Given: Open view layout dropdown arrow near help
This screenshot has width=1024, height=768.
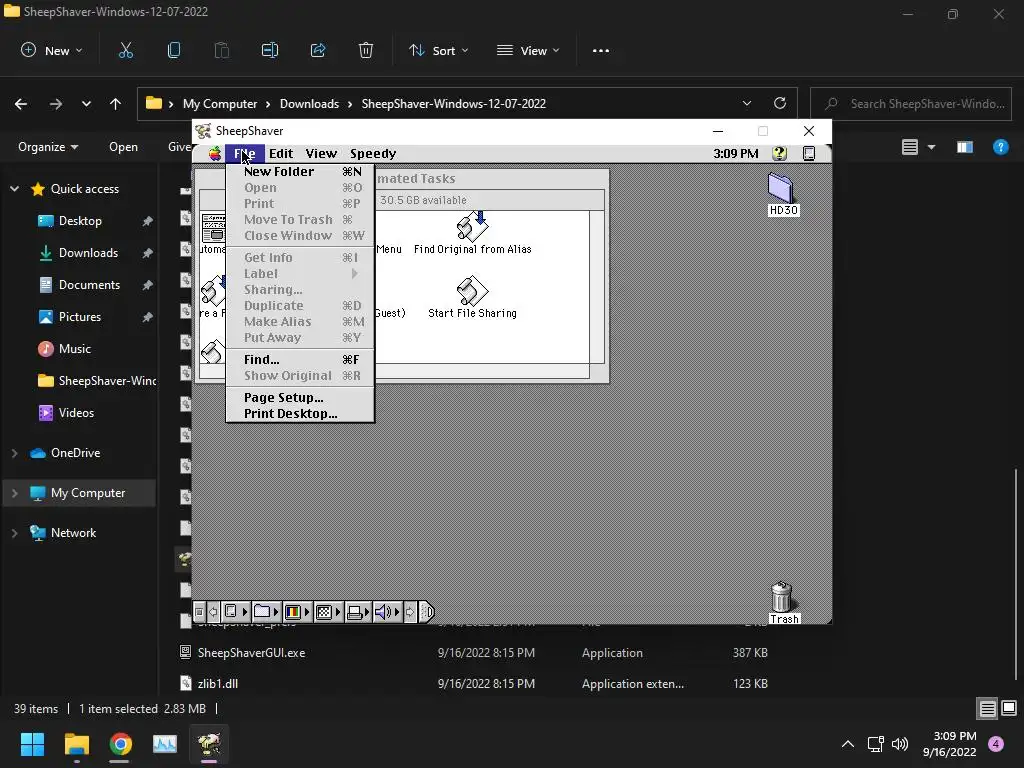Looking at the screenshot, I should point(931,147).
